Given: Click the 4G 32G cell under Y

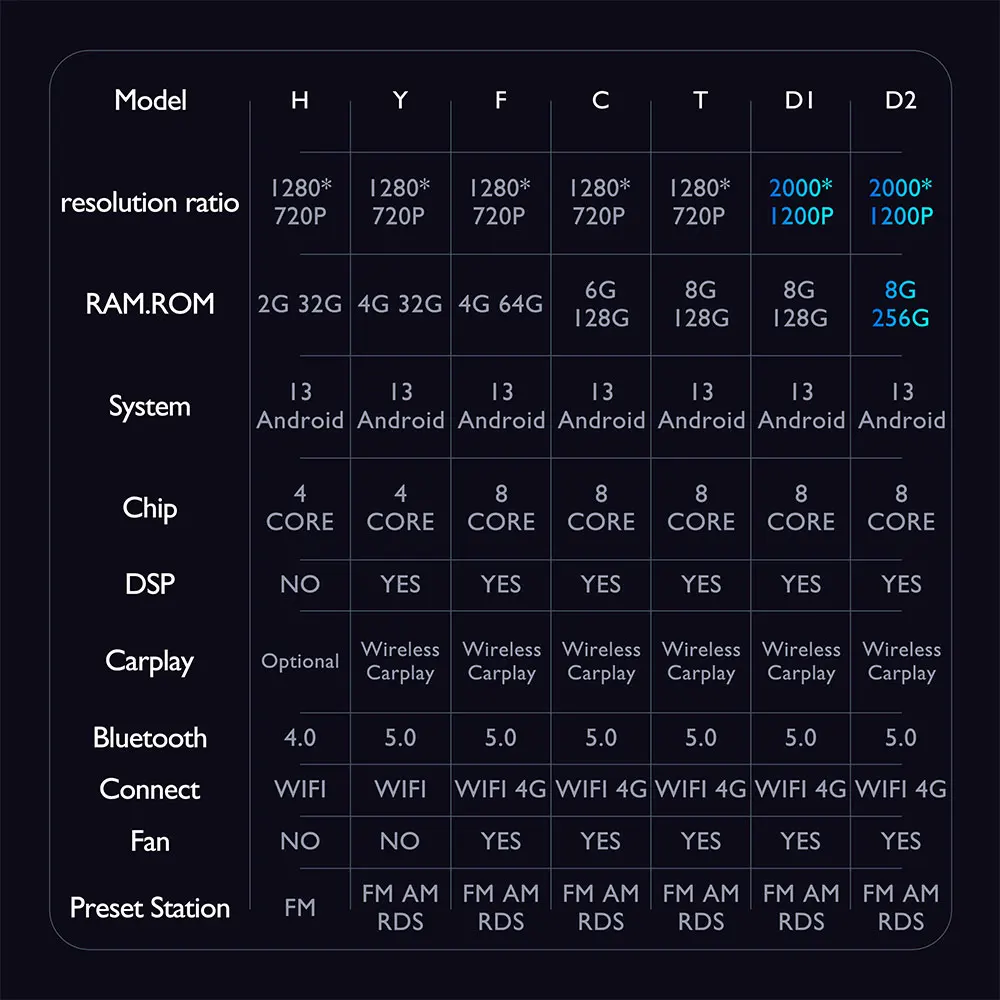Looking at the screenshot, I should tap(400, 304).
